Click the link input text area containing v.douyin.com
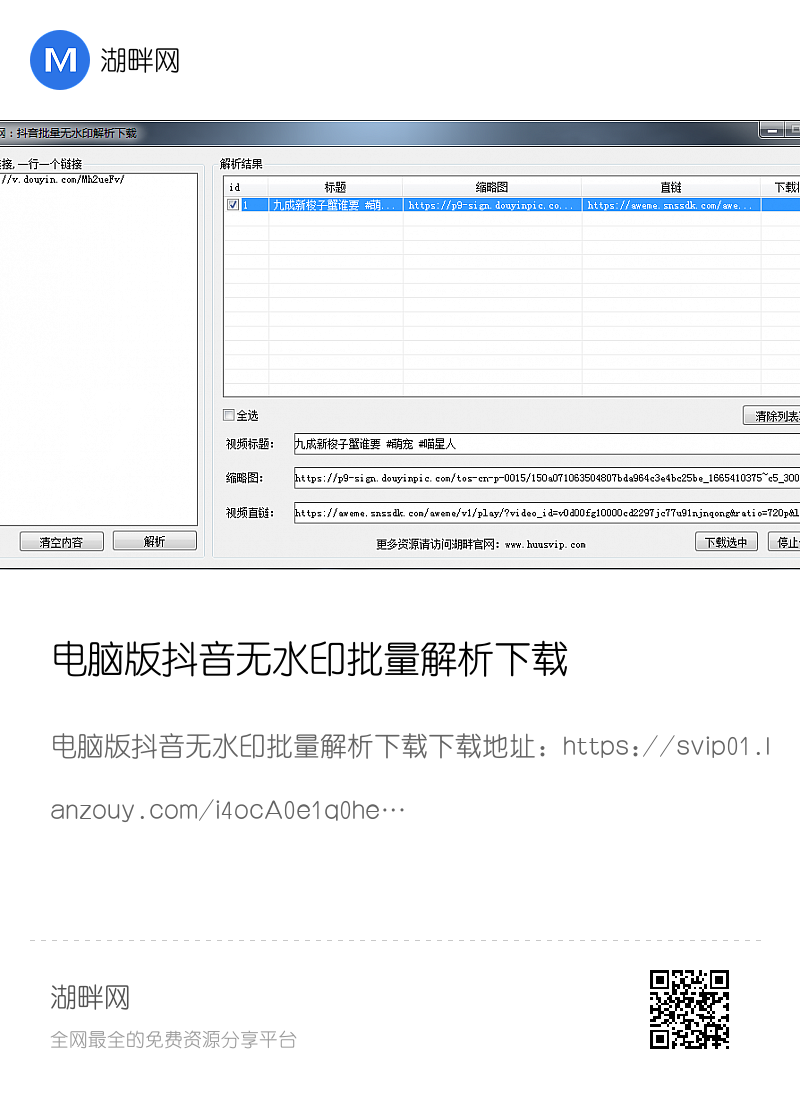The height and width of the screenshot is (1120, 800). tap(99, 349)
